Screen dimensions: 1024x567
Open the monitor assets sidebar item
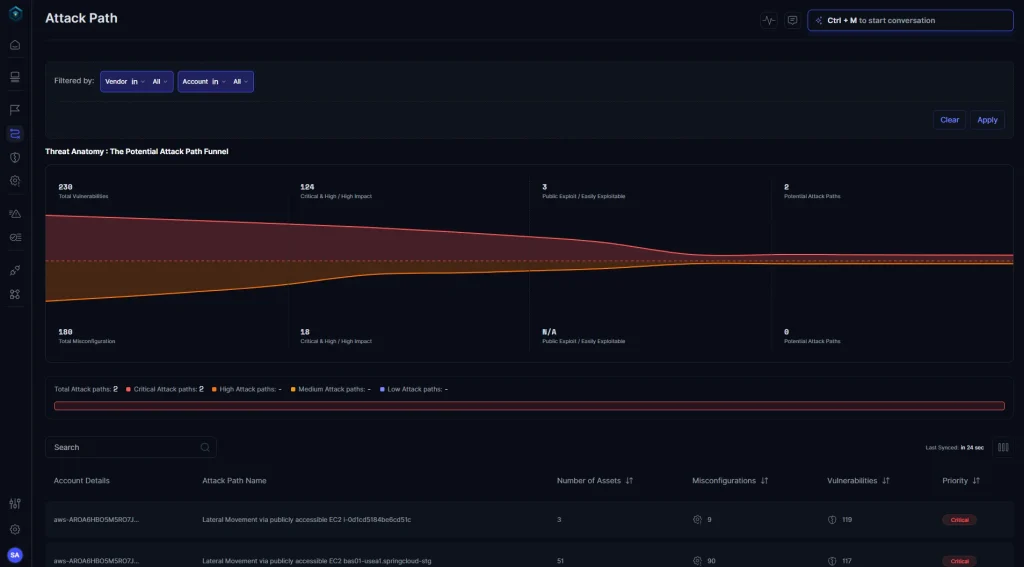point(15,77)
